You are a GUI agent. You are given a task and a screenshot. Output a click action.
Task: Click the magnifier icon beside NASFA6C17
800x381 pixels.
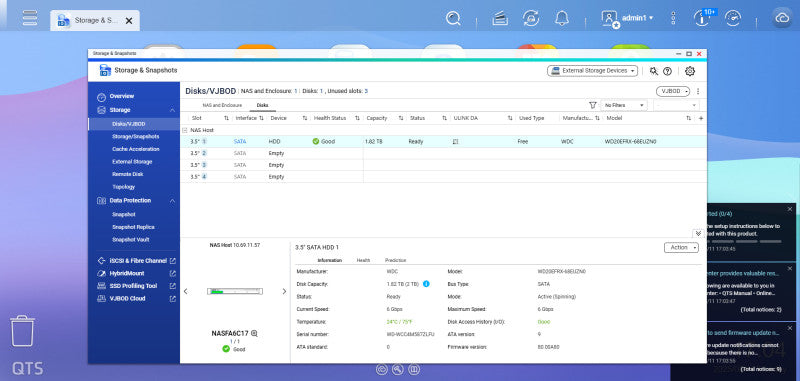254,334
